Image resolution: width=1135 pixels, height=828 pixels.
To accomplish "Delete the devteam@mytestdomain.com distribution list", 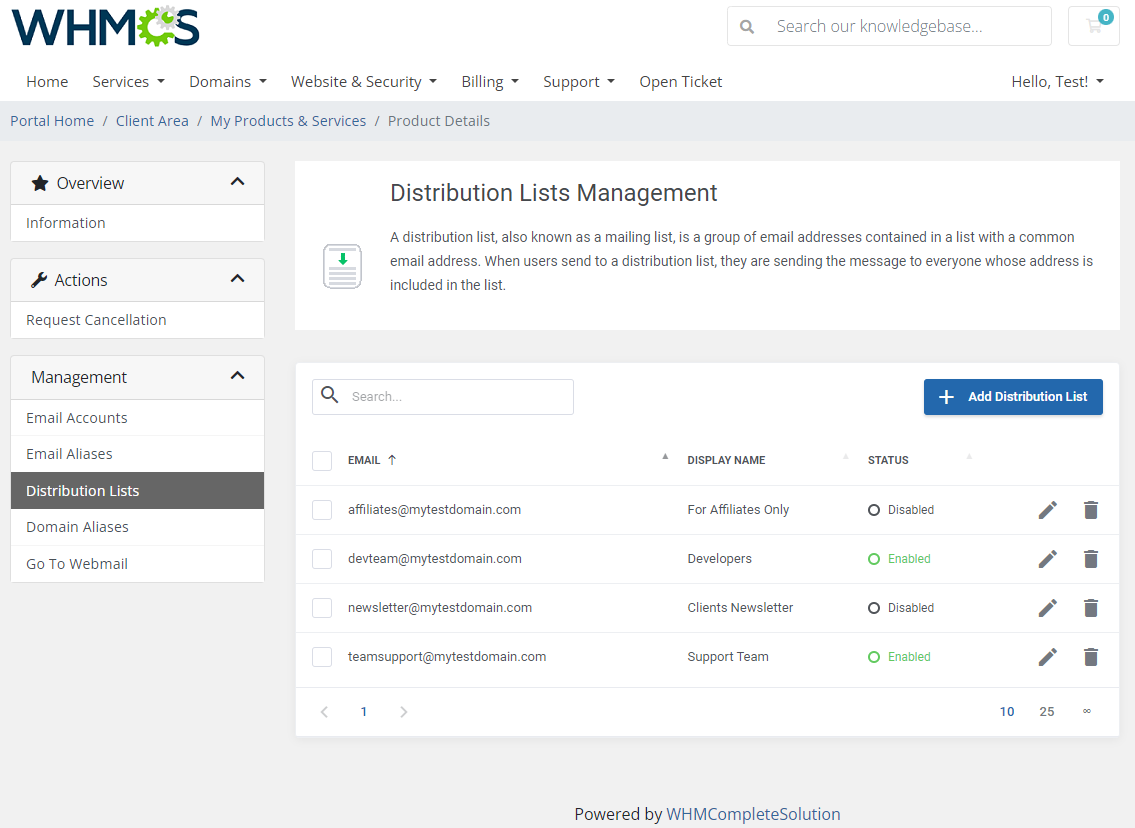I will click(x=1091, y=559).
